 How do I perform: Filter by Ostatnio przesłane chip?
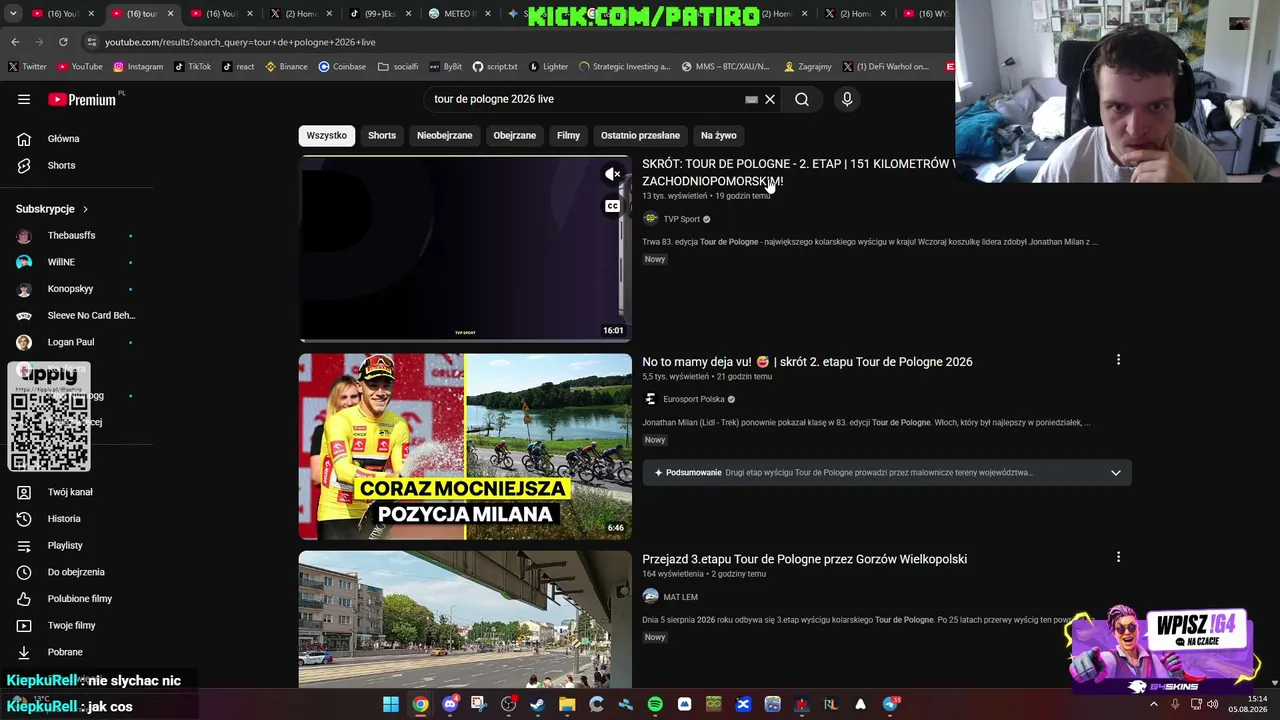pyautogui.click(x=640, y=135)
